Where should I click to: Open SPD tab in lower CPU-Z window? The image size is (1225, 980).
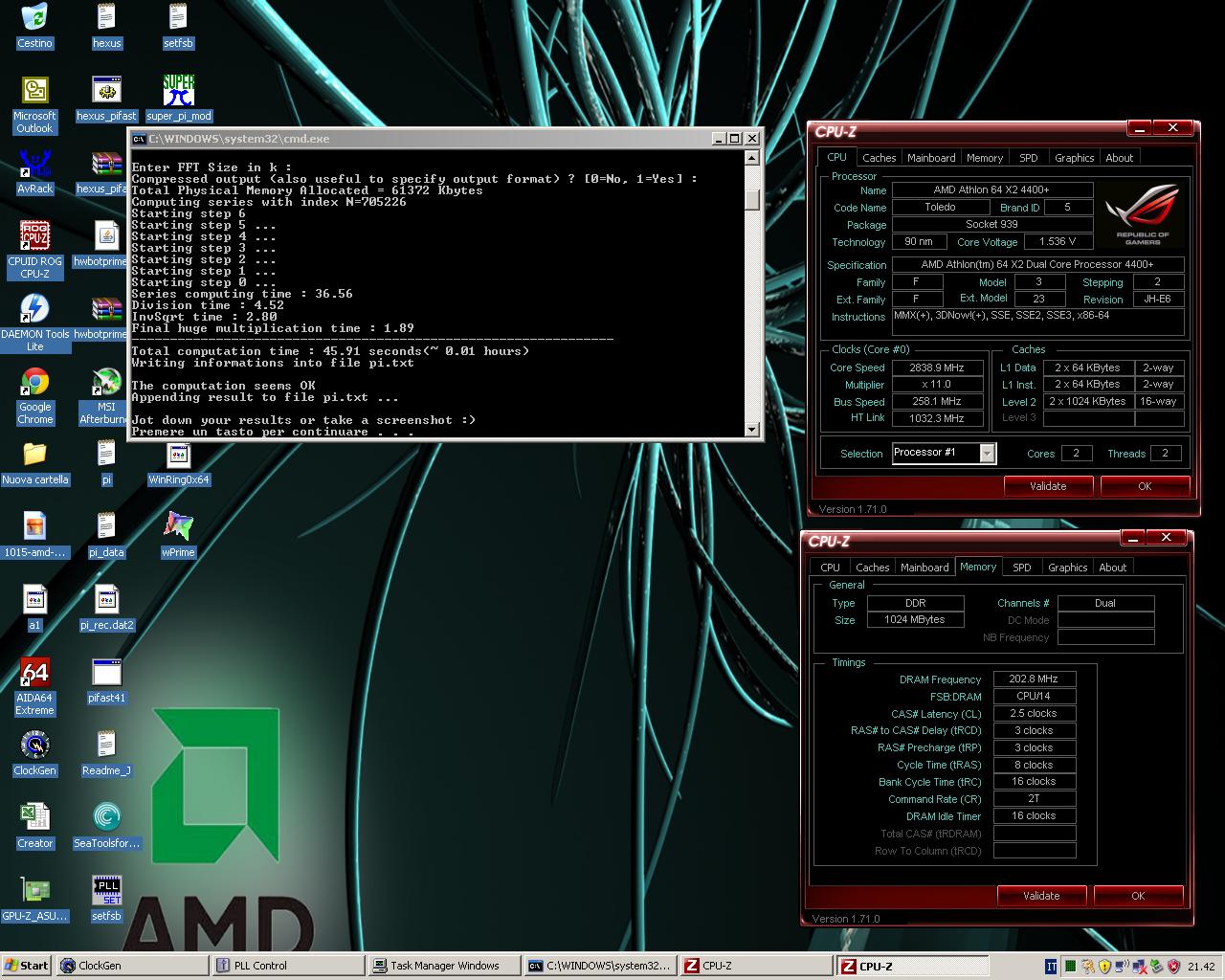pyautogui.click(x=1021, y=568)
